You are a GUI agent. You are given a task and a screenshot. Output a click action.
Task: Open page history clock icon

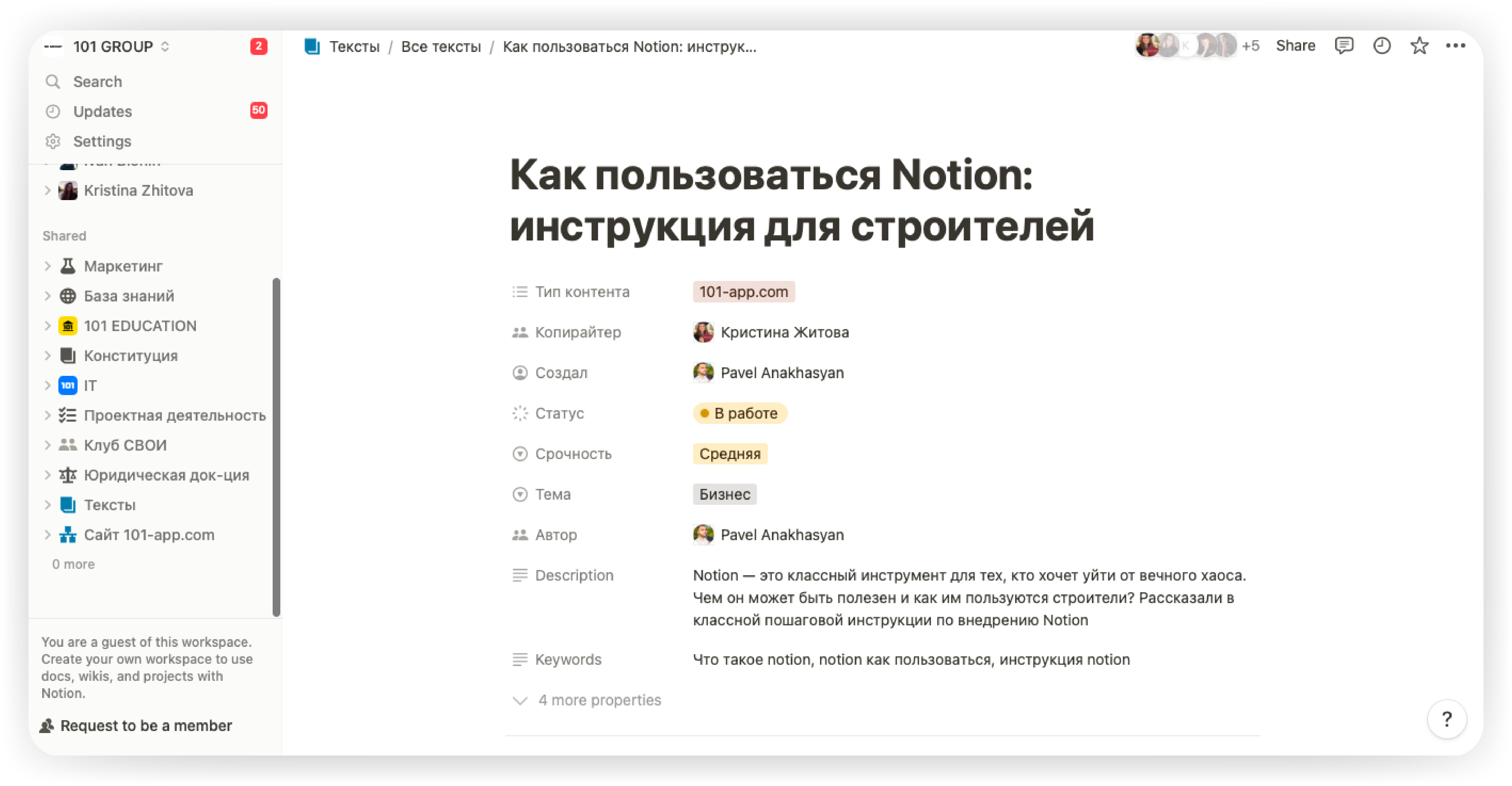click(x=1382, y=46)
